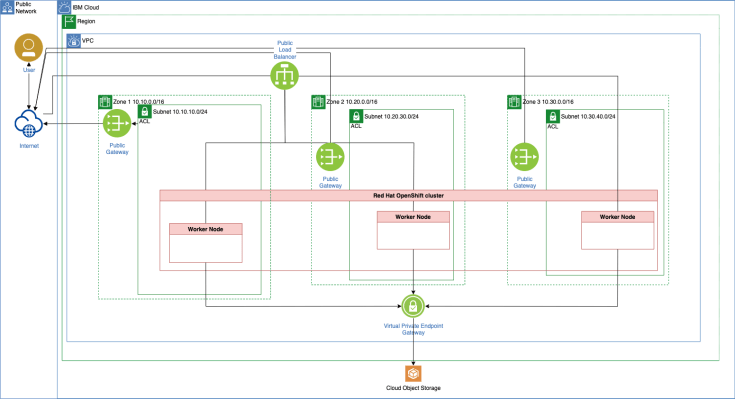The height and width of the screenshot is (399, 735).
Task: Select the 'VPC' label text
Action: 88,41
